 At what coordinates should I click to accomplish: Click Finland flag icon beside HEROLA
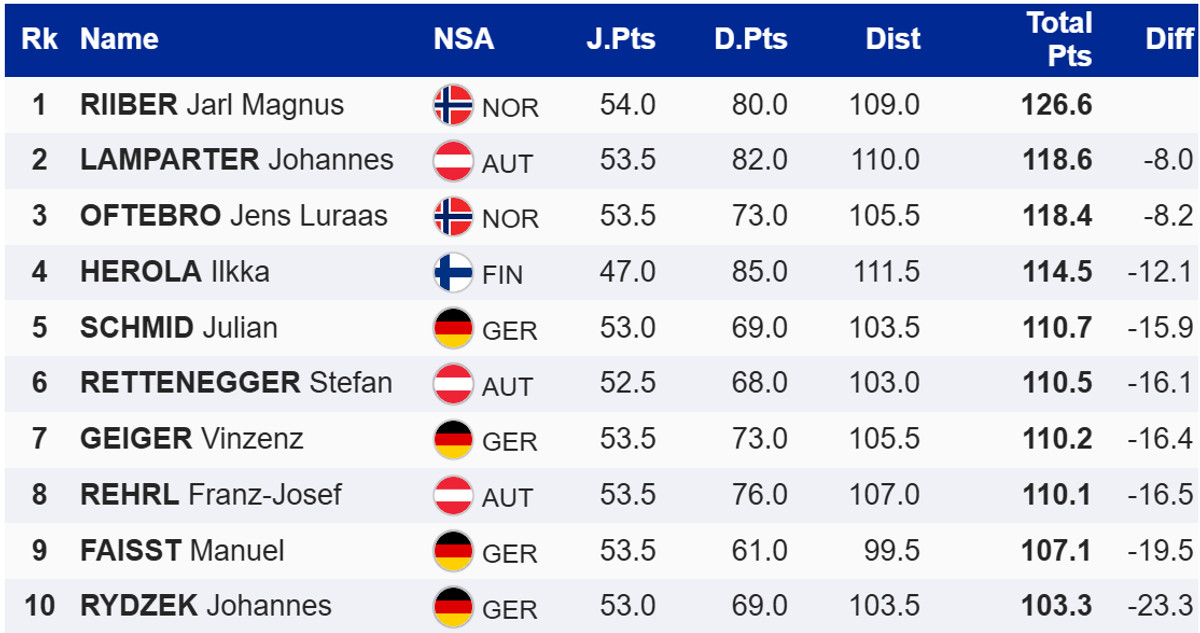tap(453, 272)
